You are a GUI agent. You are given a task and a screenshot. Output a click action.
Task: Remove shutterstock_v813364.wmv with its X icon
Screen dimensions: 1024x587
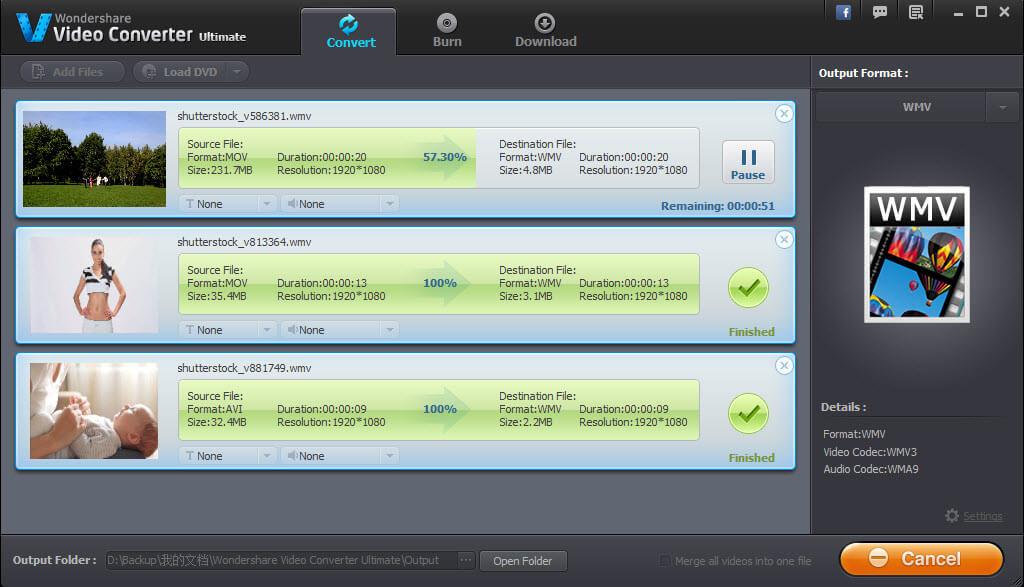784,240
